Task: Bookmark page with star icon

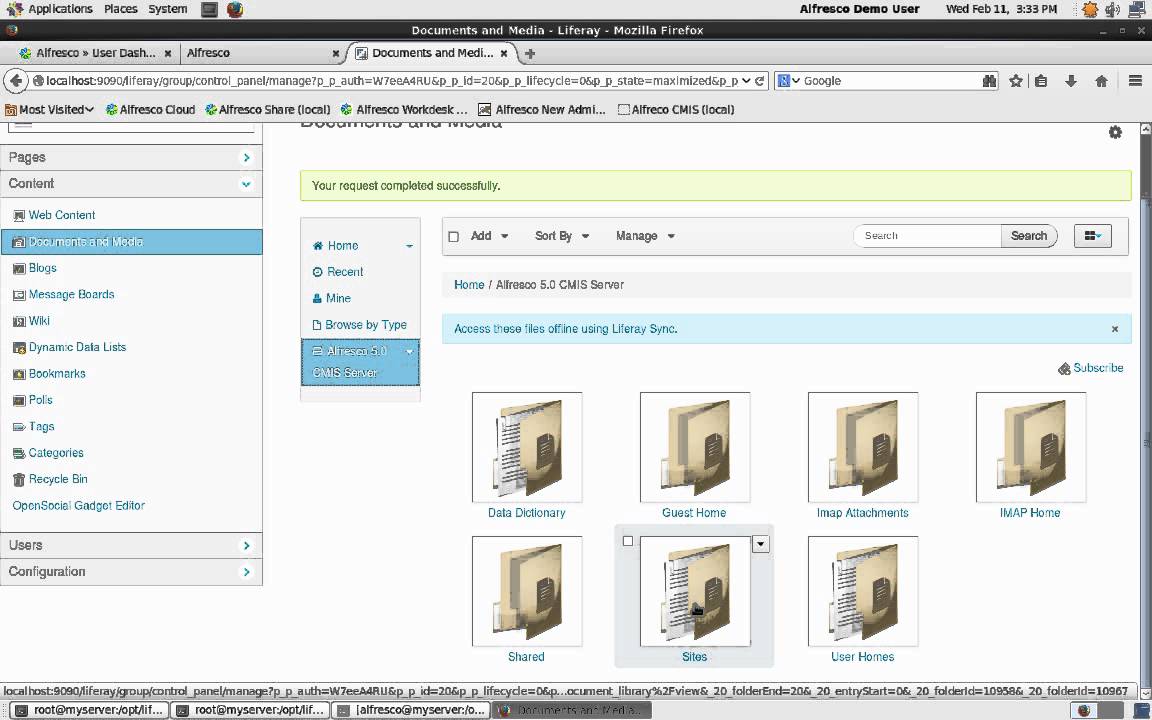Action: 1016,81
